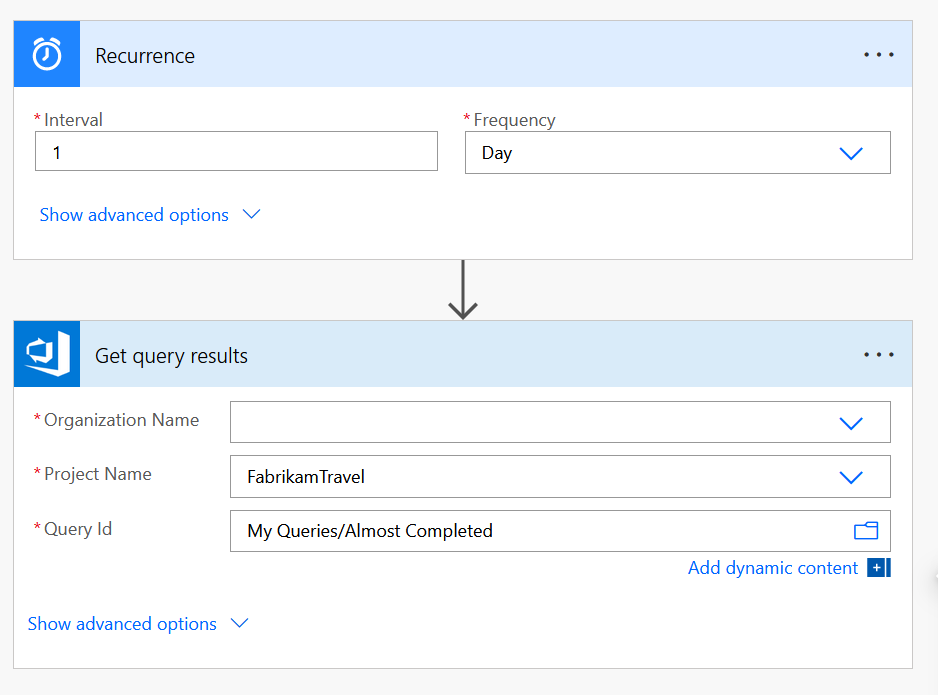Image resolution: width=938 pixels, height=695 pixels.
Task: Open the Frequency dropdown showing Day
Action: pyautogui.click(x=850, y=153)
